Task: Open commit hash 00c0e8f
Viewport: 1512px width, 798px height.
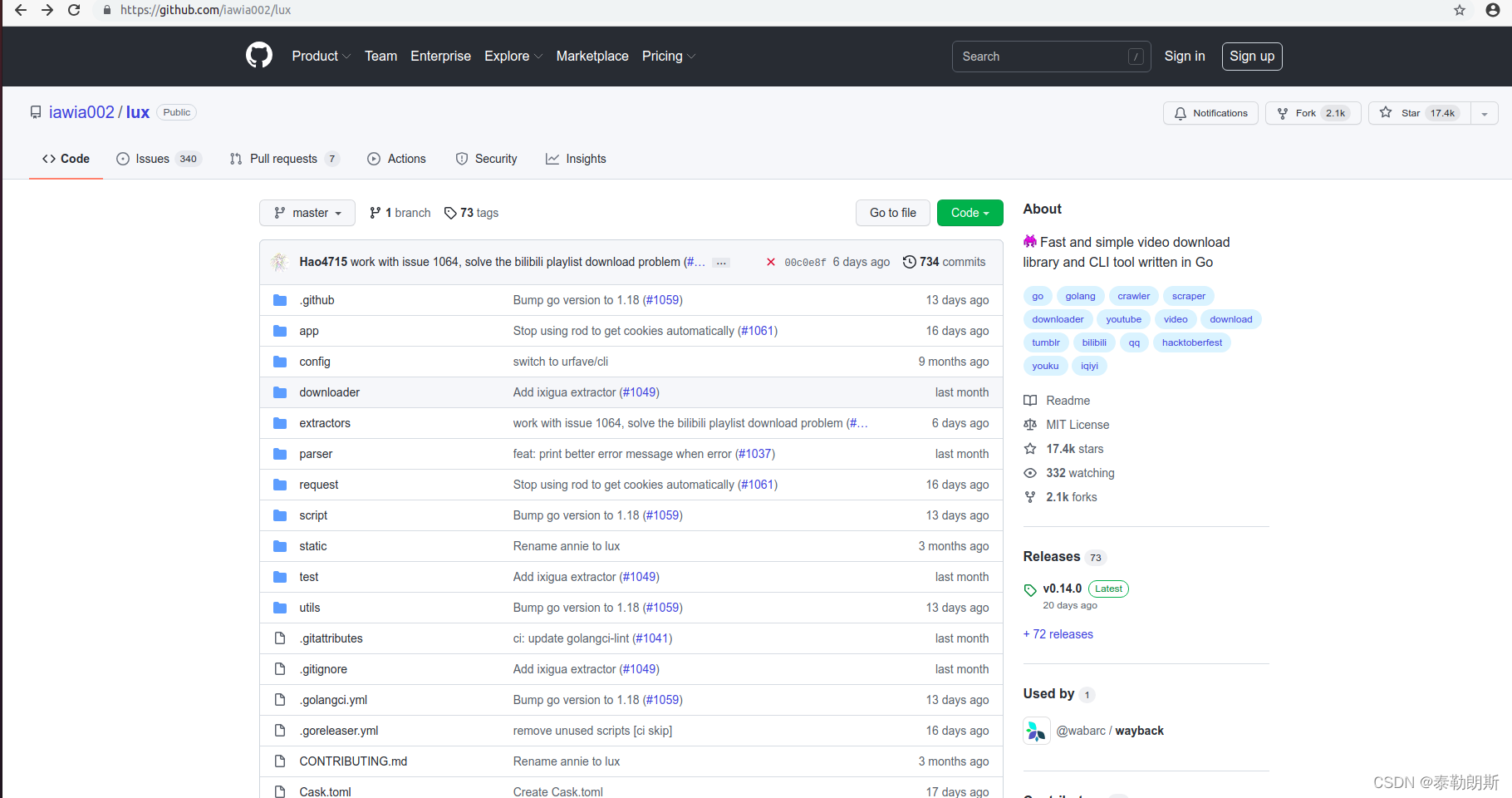Action: [x=805, y=263]
